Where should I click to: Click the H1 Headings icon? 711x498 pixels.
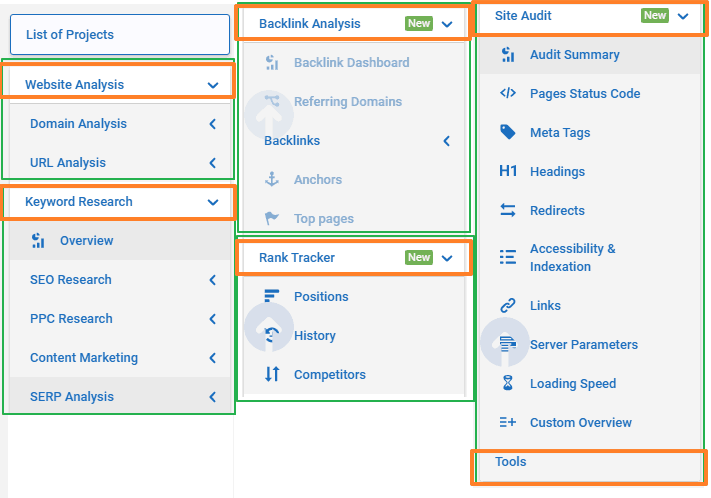[508, 171]
